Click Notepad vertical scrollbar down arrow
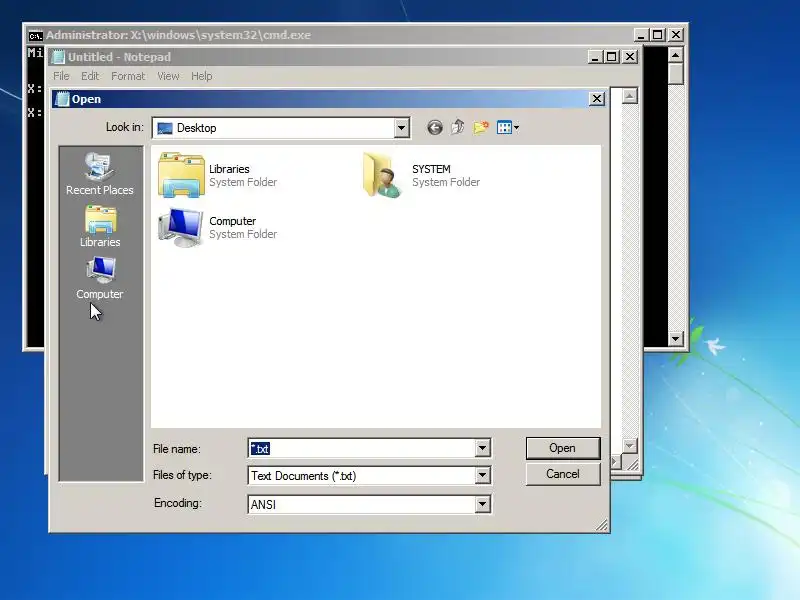 (630, 446)
